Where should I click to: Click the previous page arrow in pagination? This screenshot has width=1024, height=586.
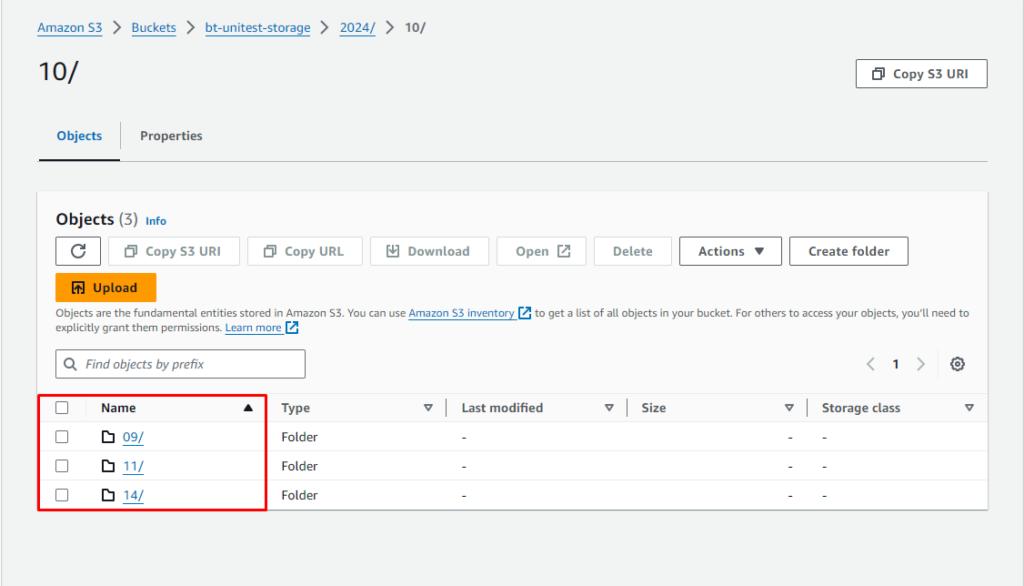point(870,364)
